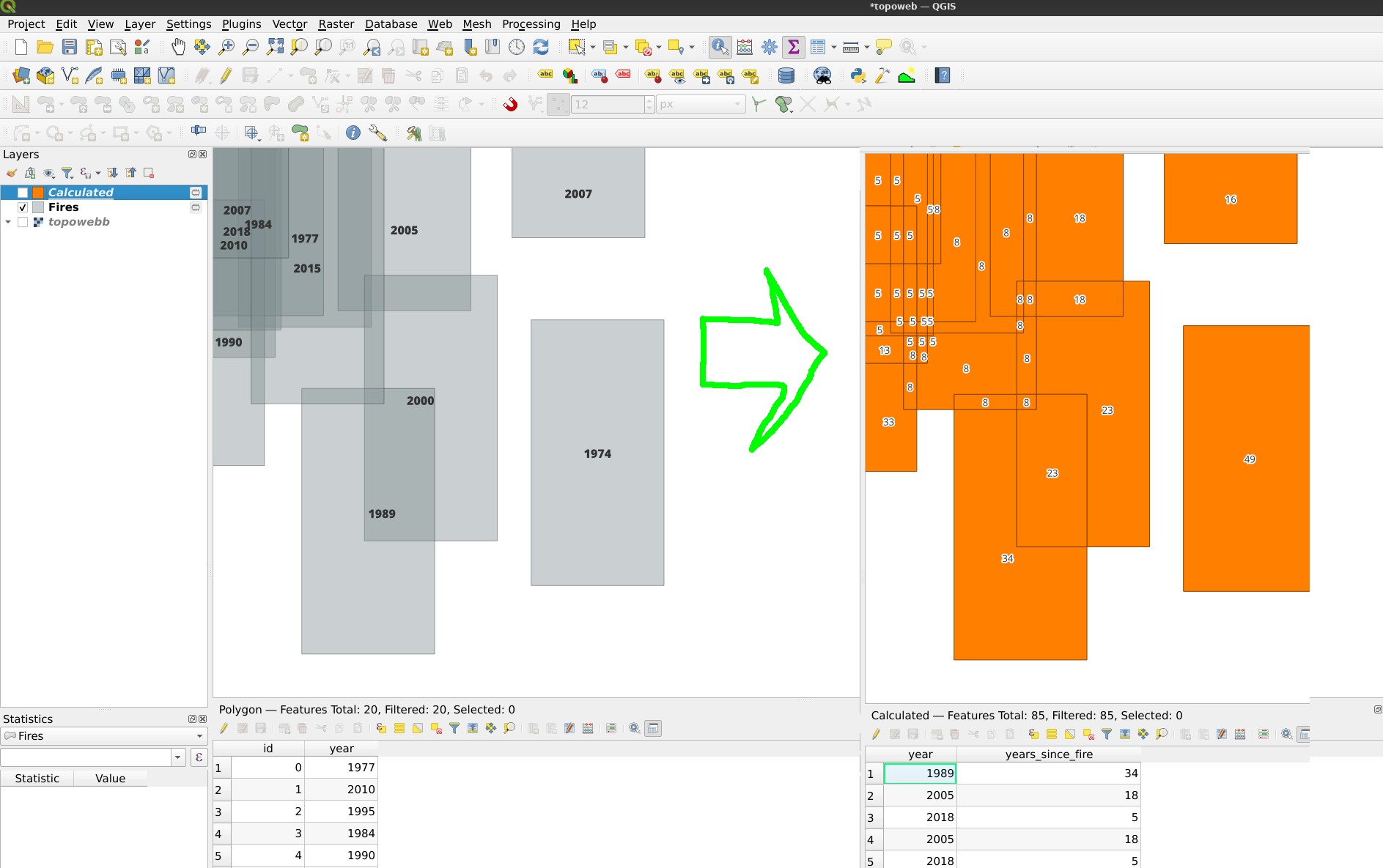Open the Data Source Manager icon
Image resolution: width=1383 pixels, height=868 pixels.
pyautogui.click(x=21, y=75)
